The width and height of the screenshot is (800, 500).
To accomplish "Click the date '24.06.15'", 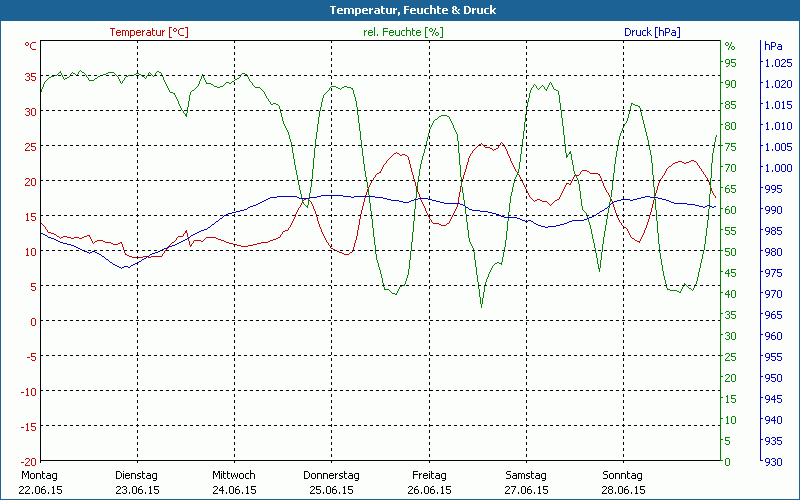I will (x=234, y=490).
